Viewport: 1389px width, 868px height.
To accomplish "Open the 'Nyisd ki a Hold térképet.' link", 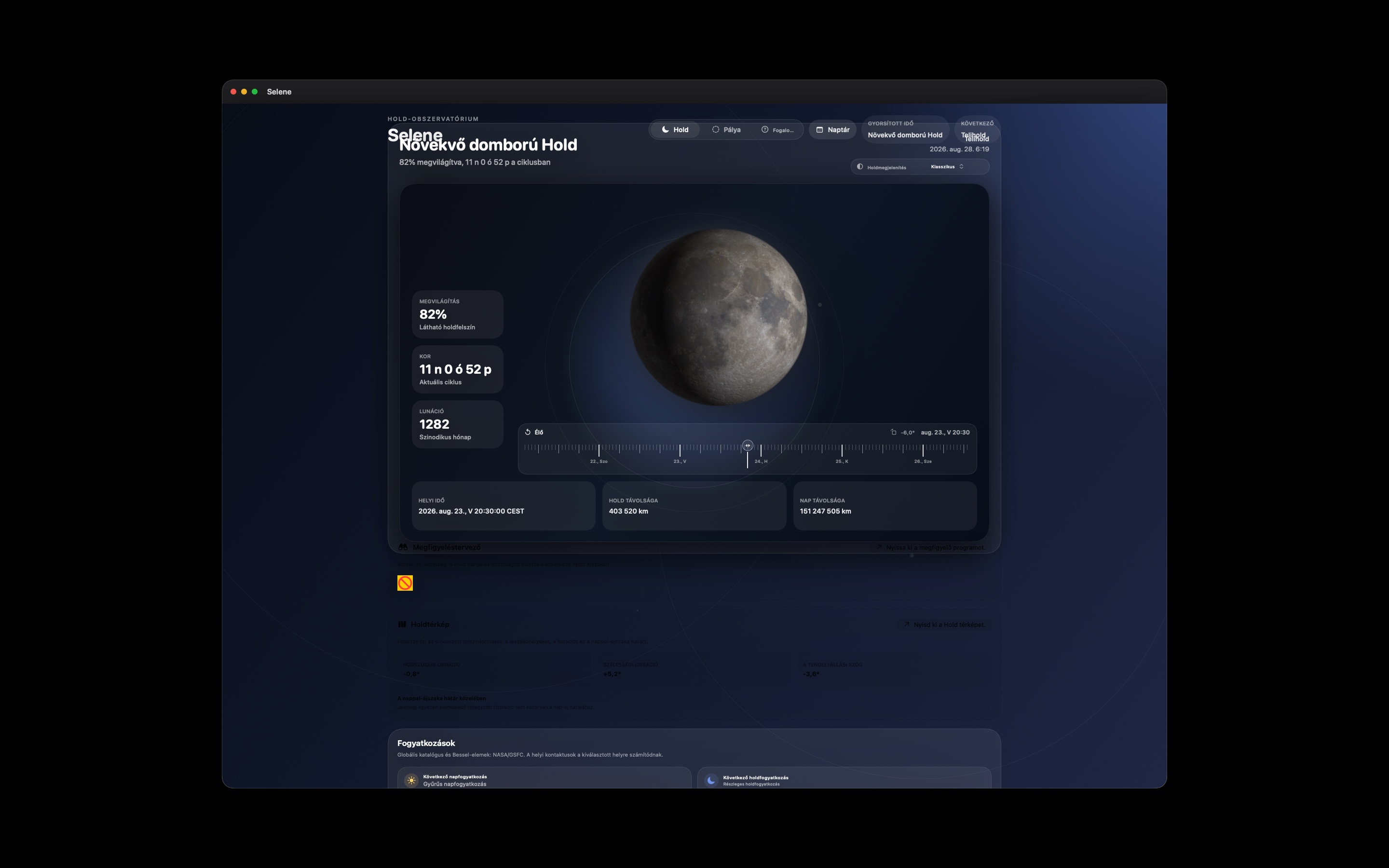I will coord(944,624).
